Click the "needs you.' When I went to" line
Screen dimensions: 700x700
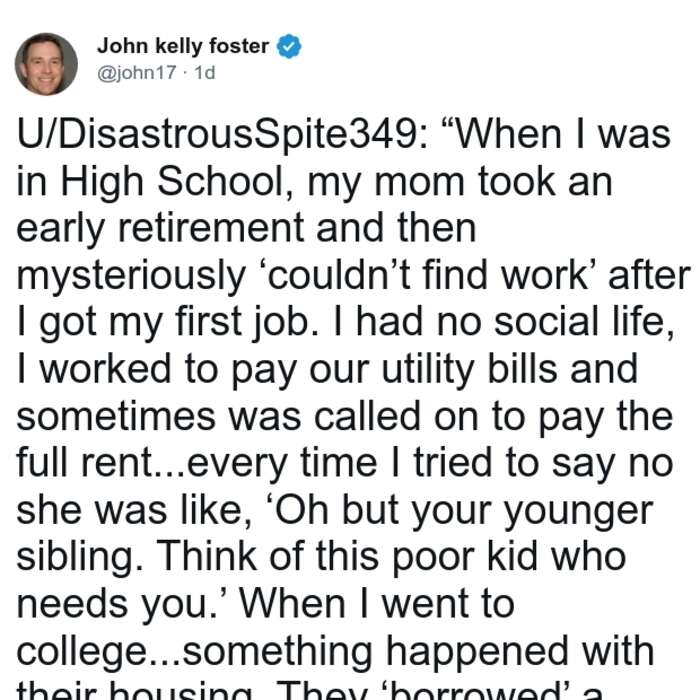[x=265, y=604]
